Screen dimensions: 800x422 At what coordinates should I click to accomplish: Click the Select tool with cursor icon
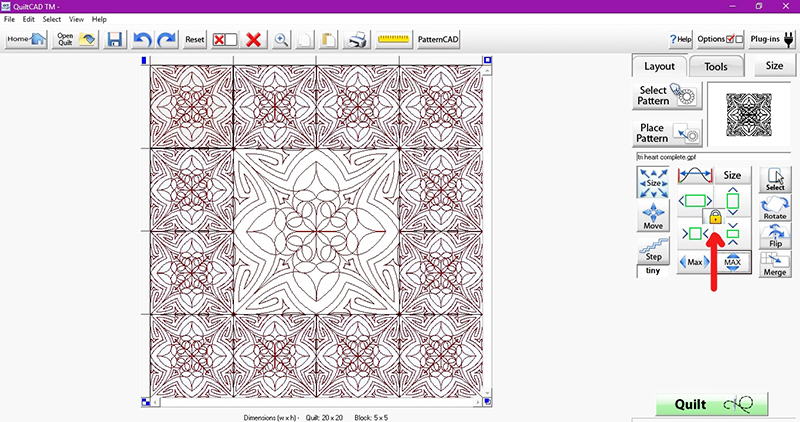[774, 180]
